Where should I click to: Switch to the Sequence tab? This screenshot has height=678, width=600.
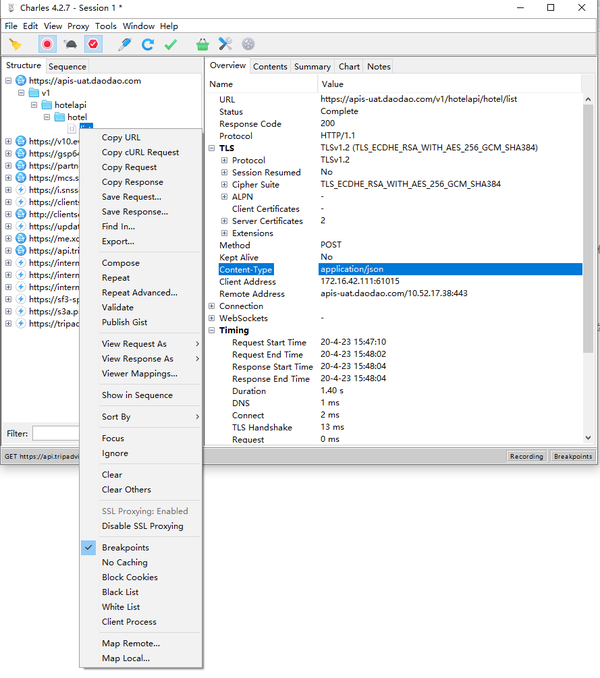(67, 67)
